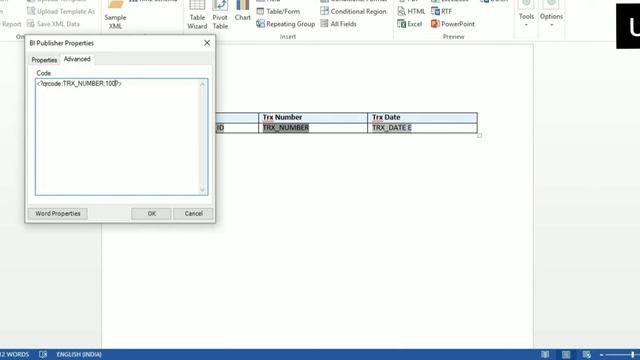
Task: Switch to Read Mode view
Action: [545, 354]
